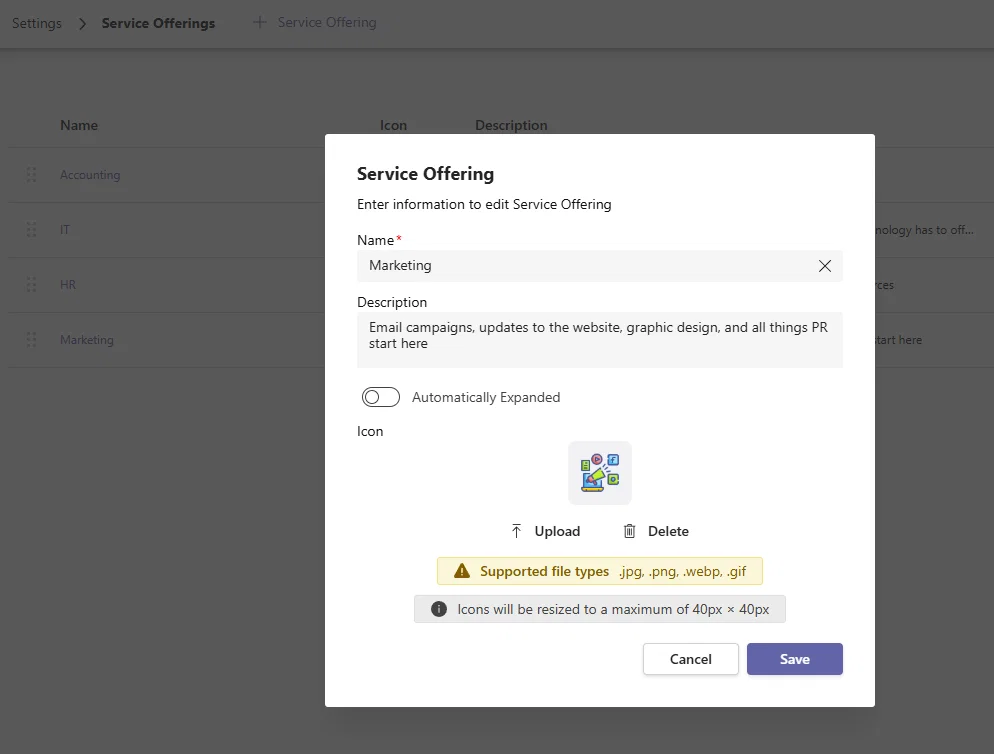The height and width of the screenshot is (754, 994).
Task: Click into the Description text area
Action: click(x=600, y=340)
